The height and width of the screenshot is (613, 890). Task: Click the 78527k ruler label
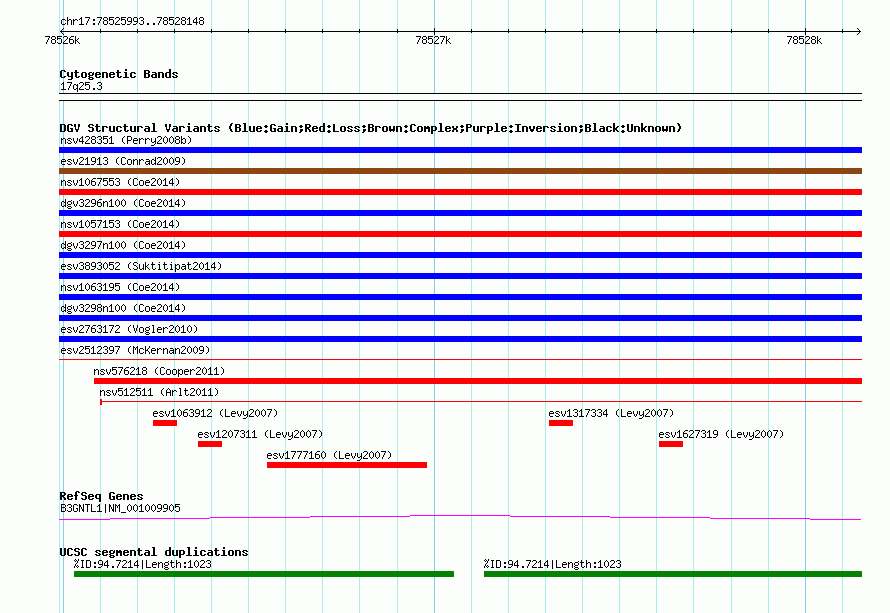433,40
